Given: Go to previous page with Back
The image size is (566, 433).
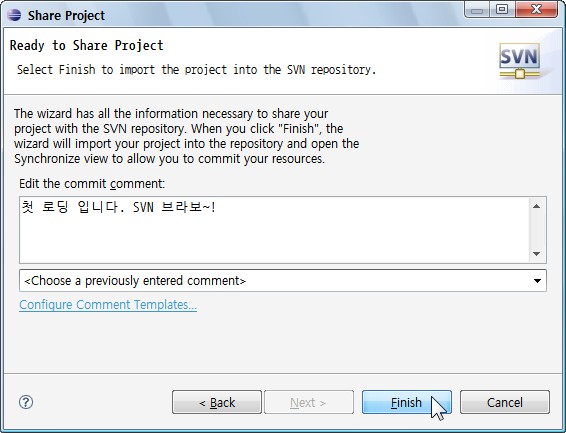Looking at the screenshot, I should point(217,402).
